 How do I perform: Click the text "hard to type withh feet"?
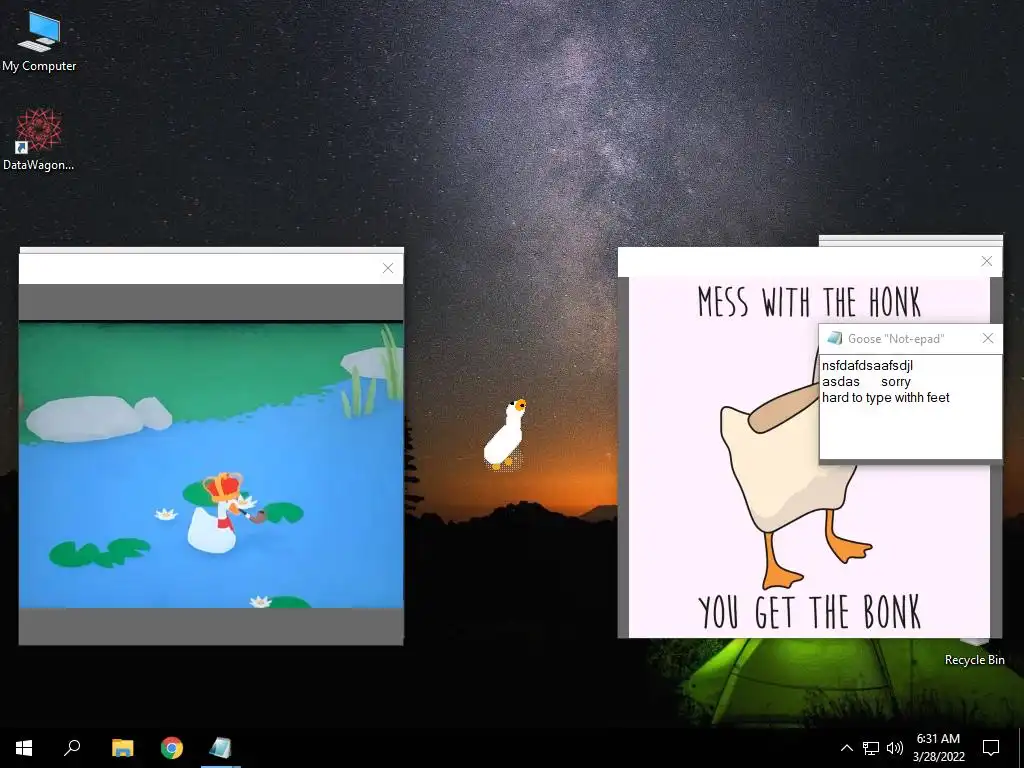click(886, 398)
